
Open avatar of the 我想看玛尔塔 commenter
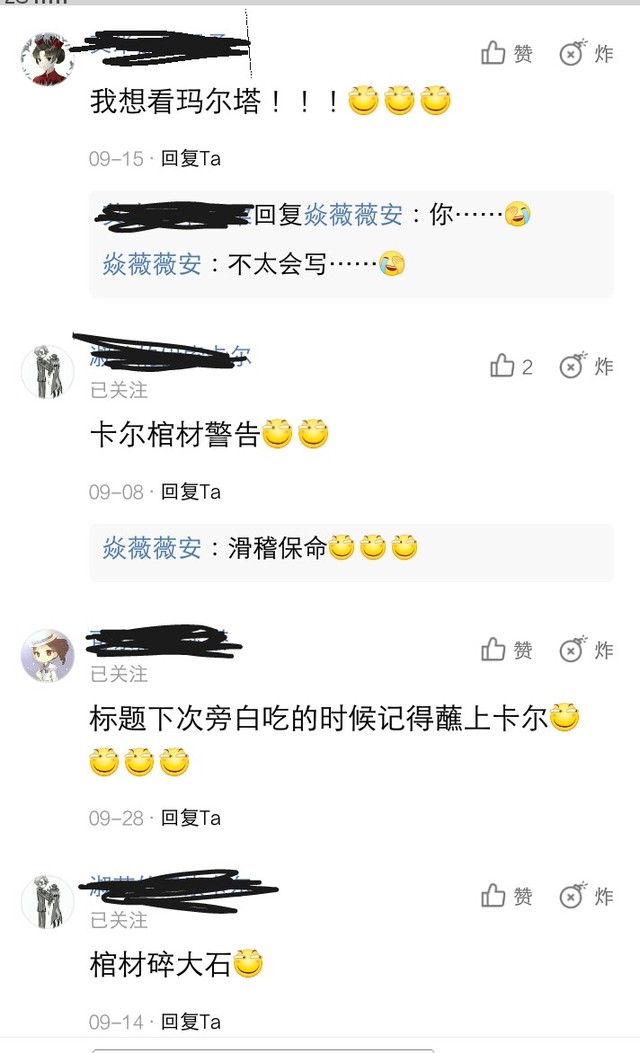pos(47,58)
